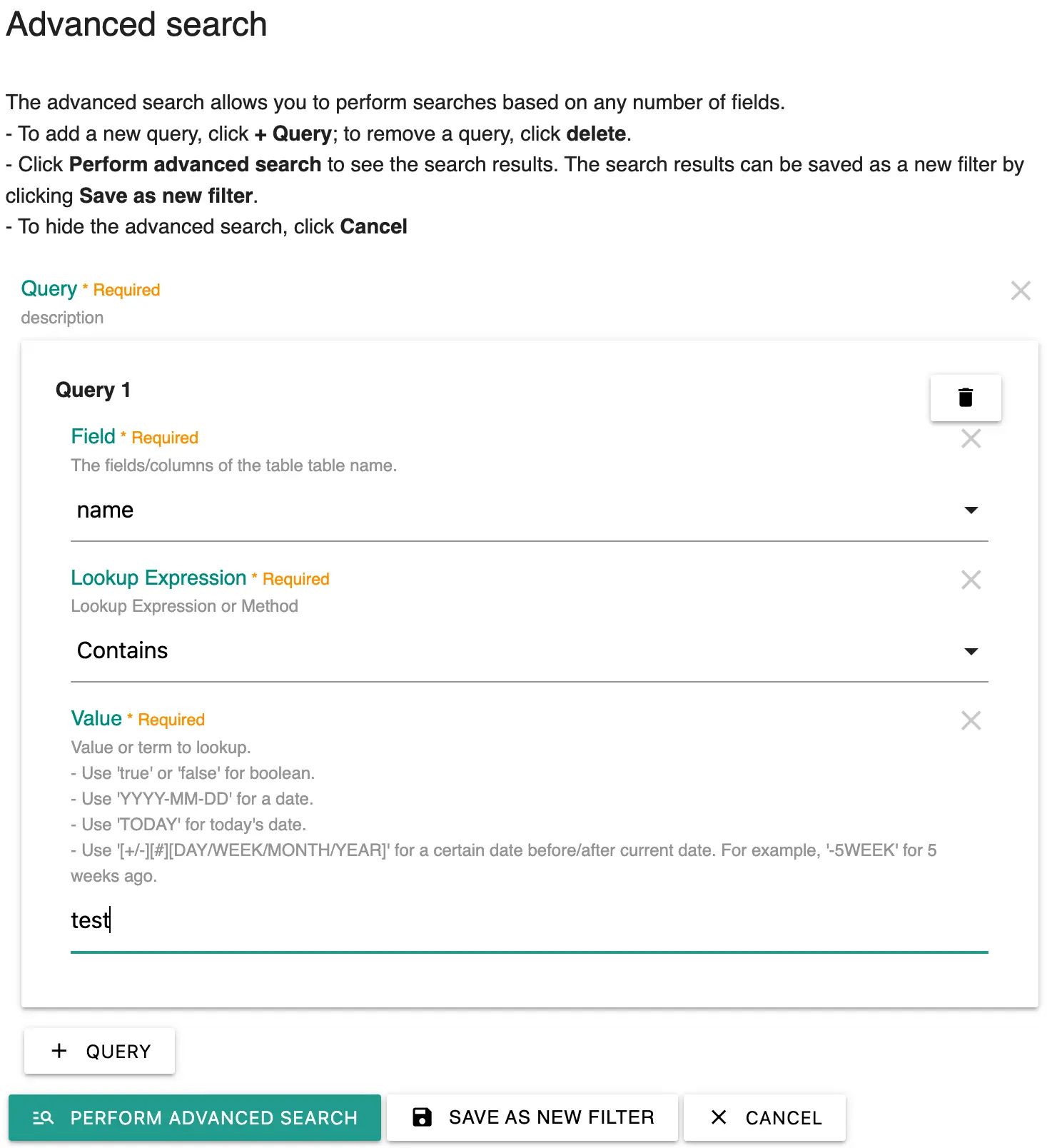Viewport: 1052px width, 1148px height.
Task: Open the 'Contains' lookup combo box
Action: click(x=530, y=651)
